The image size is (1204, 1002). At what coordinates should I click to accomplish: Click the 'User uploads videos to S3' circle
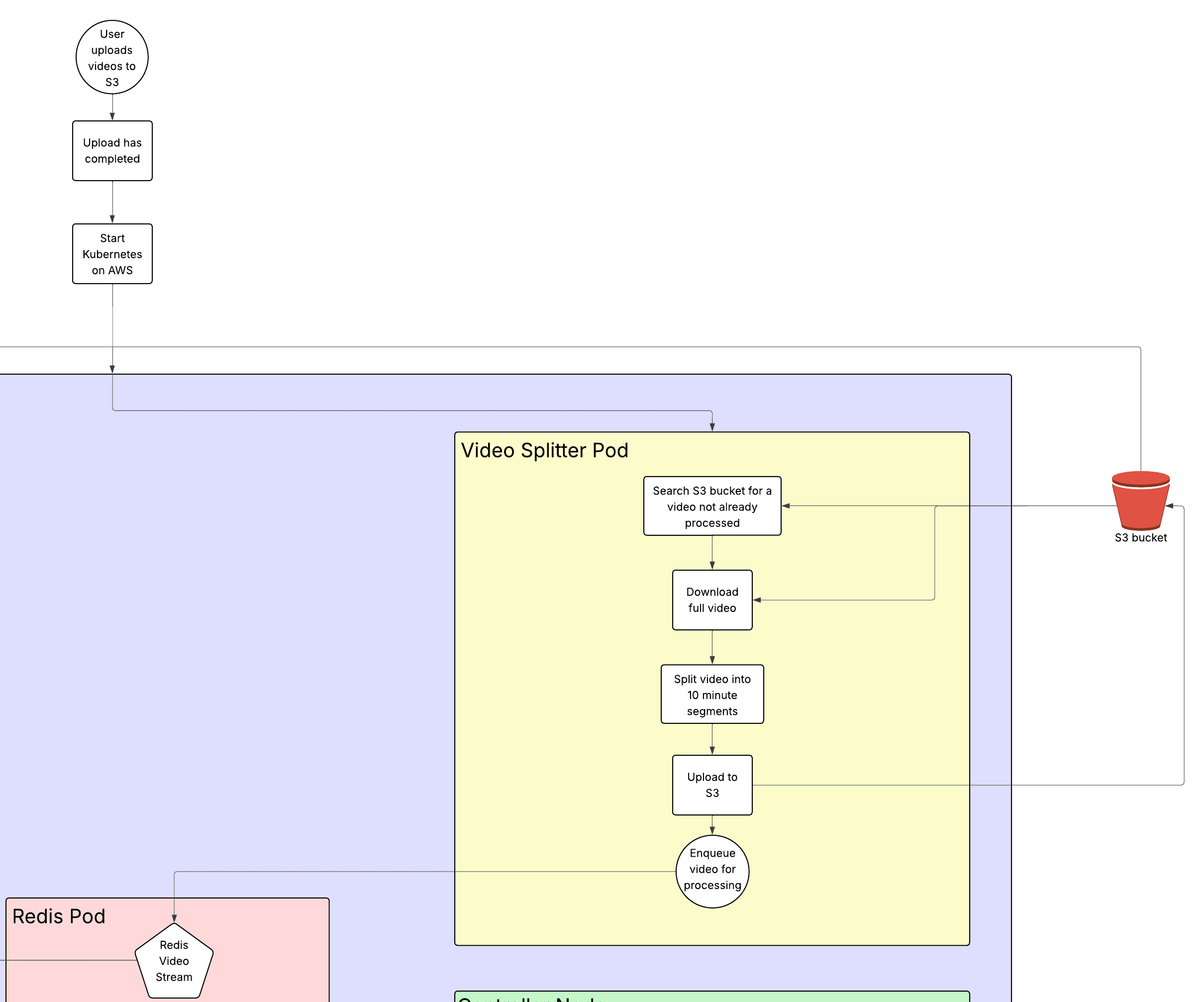click(112, 57)
